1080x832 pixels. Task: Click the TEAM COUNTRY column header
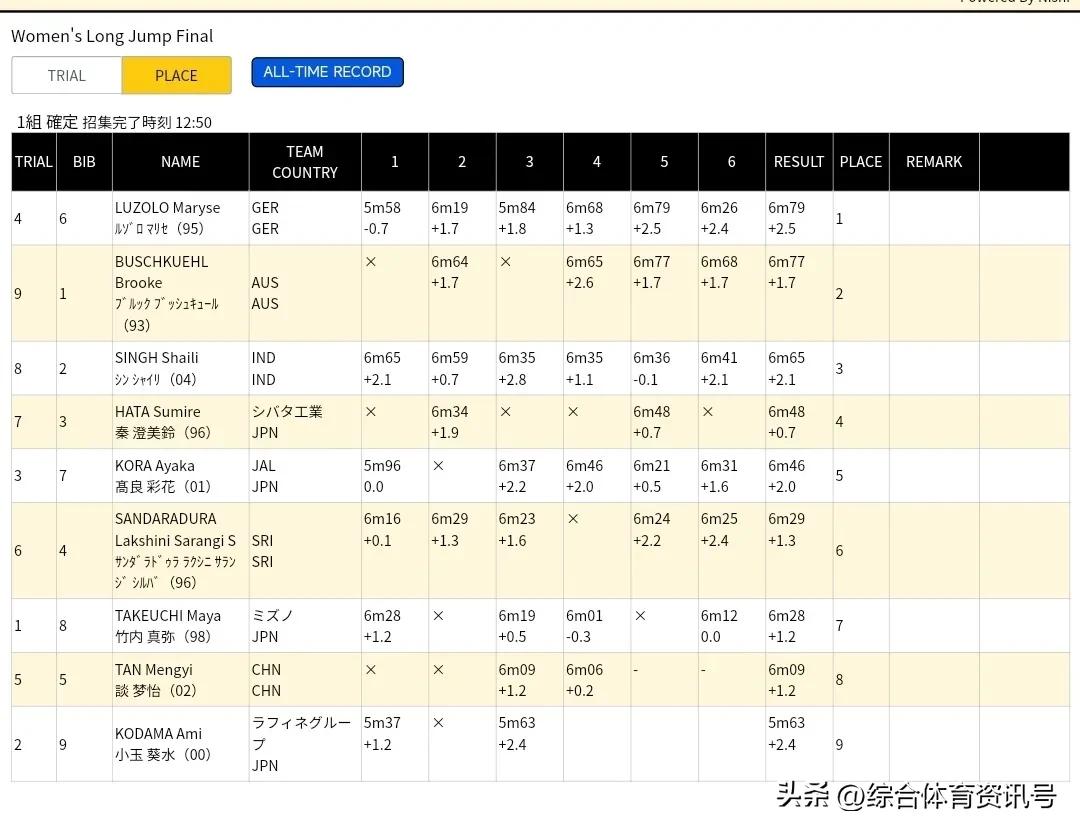[x=305, y=161]
